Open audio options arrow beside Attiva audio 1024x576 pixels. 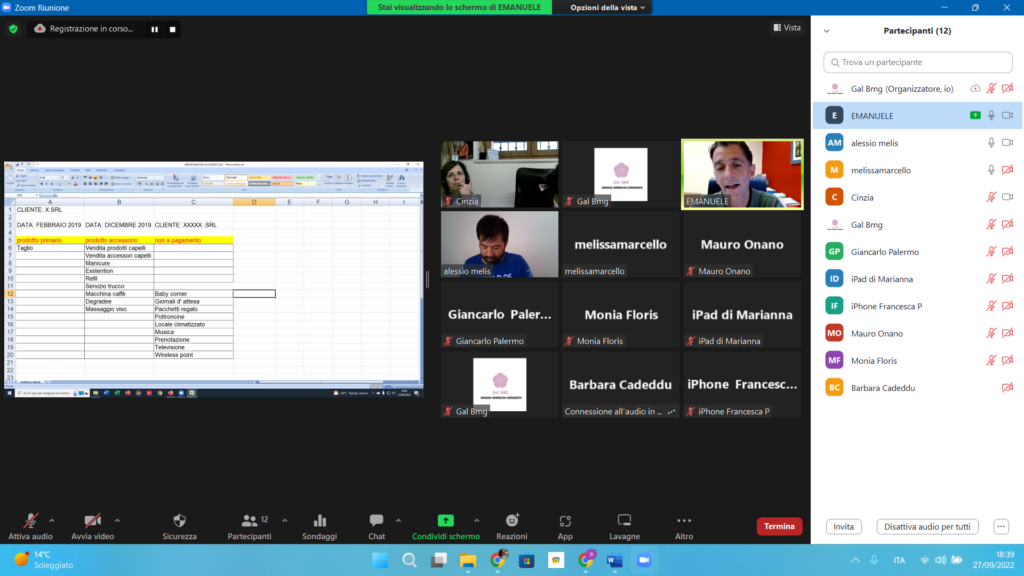click(52, 520)
